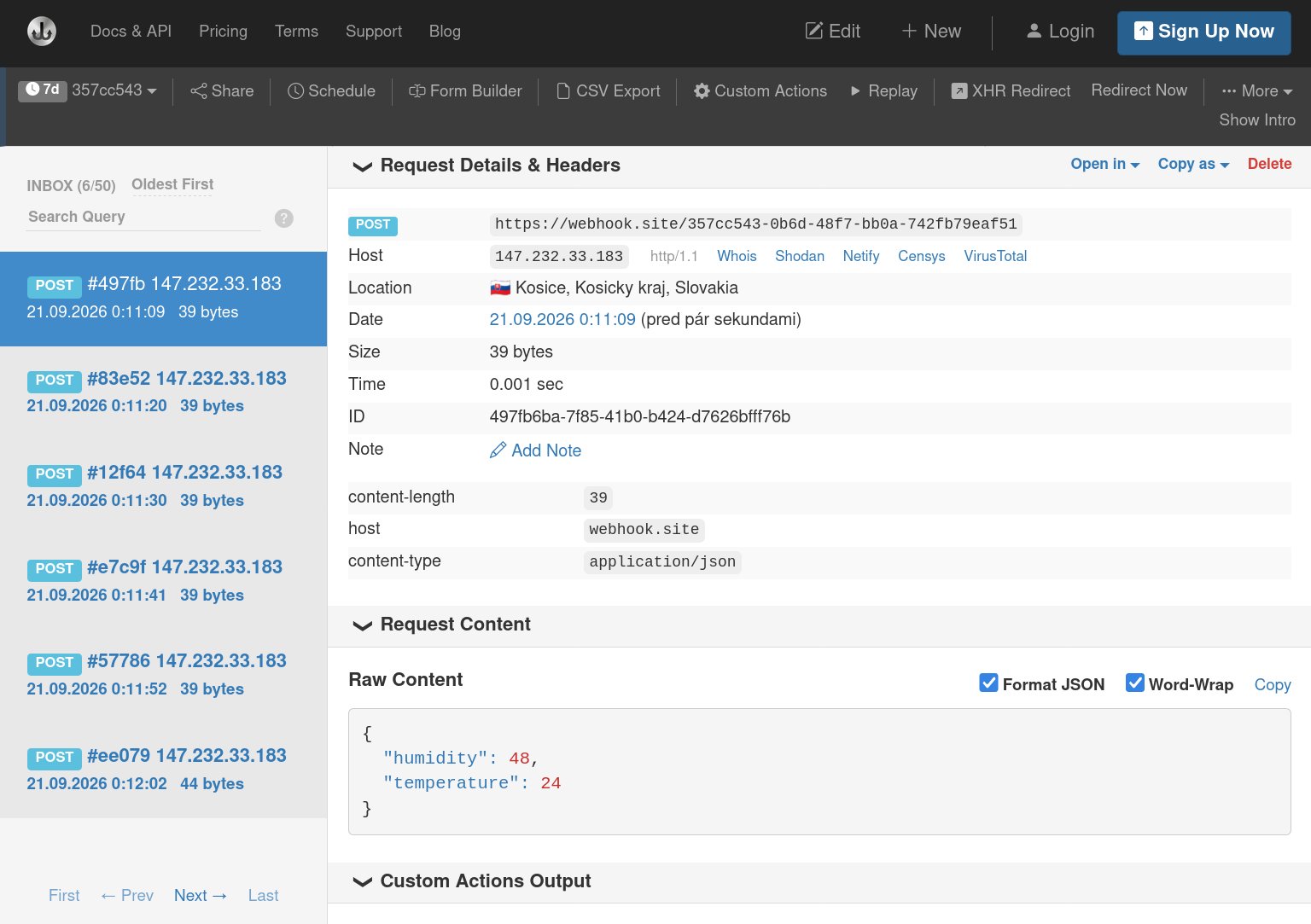Open the 'Copy as' dropdown
This screenshot has width=1311, height=924.
tap(1193, 164)
